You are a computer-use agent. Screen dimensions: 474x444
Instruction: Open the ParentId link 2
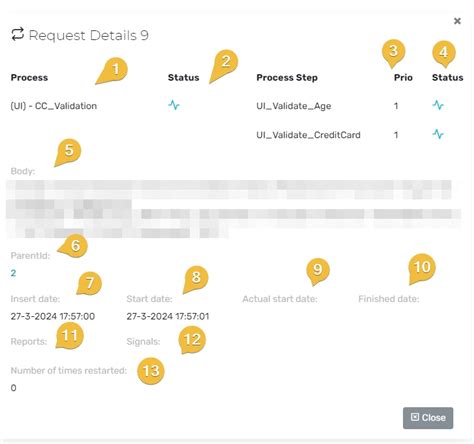(13, 273)
